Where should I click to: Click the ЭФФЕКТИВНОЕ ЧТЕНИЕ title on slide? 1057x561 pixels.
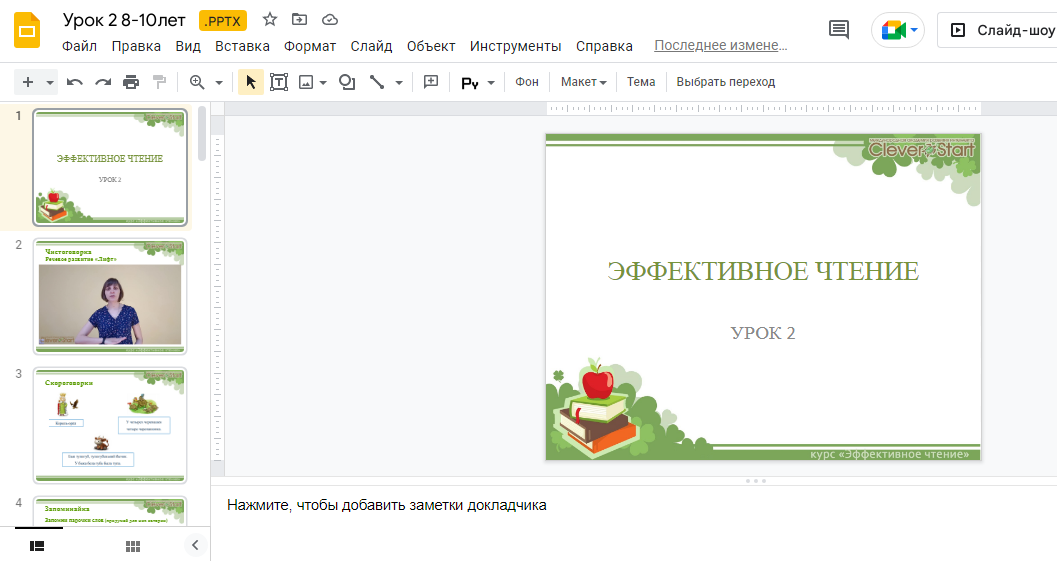click(x=763, y=271)
